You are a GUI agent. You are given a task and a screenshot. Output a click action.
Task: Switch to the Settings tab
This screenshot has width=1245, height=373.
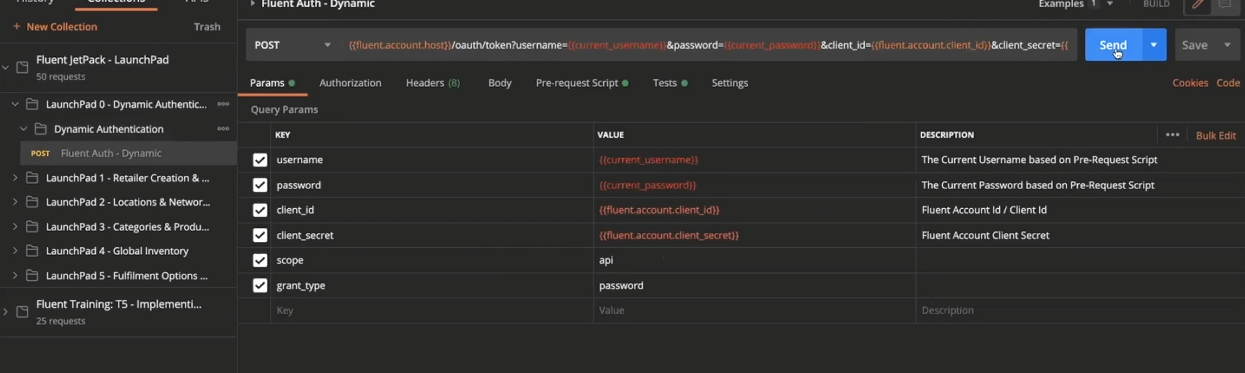coord(730,83)
